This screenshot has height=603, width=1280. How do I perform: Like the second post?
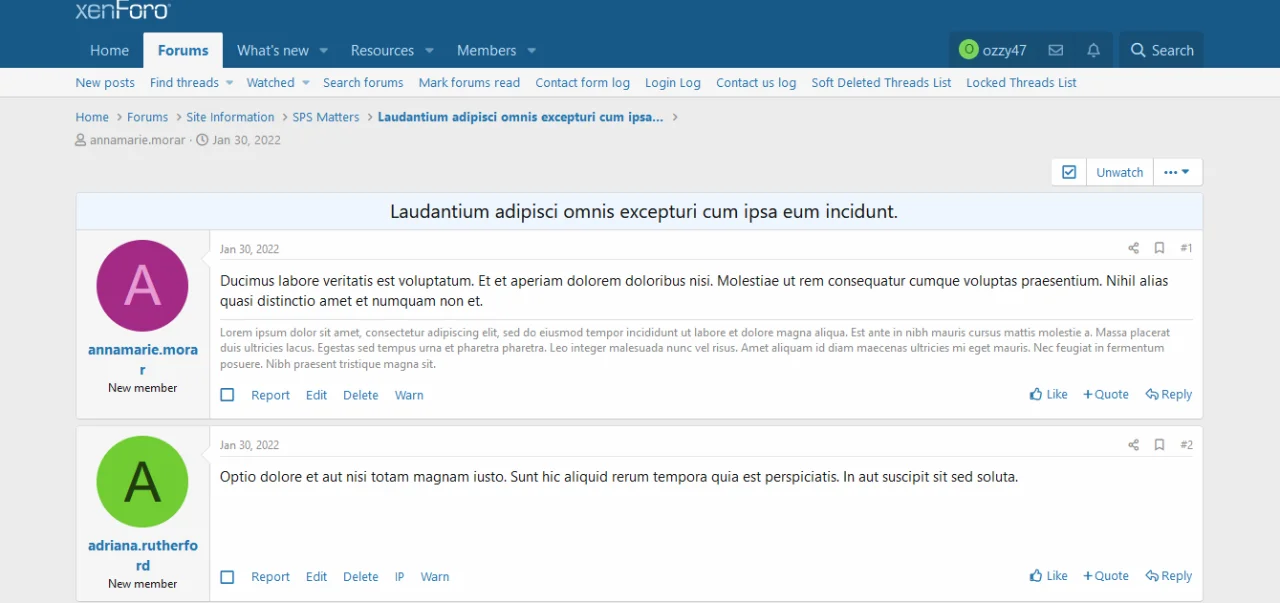[1048, 575]
